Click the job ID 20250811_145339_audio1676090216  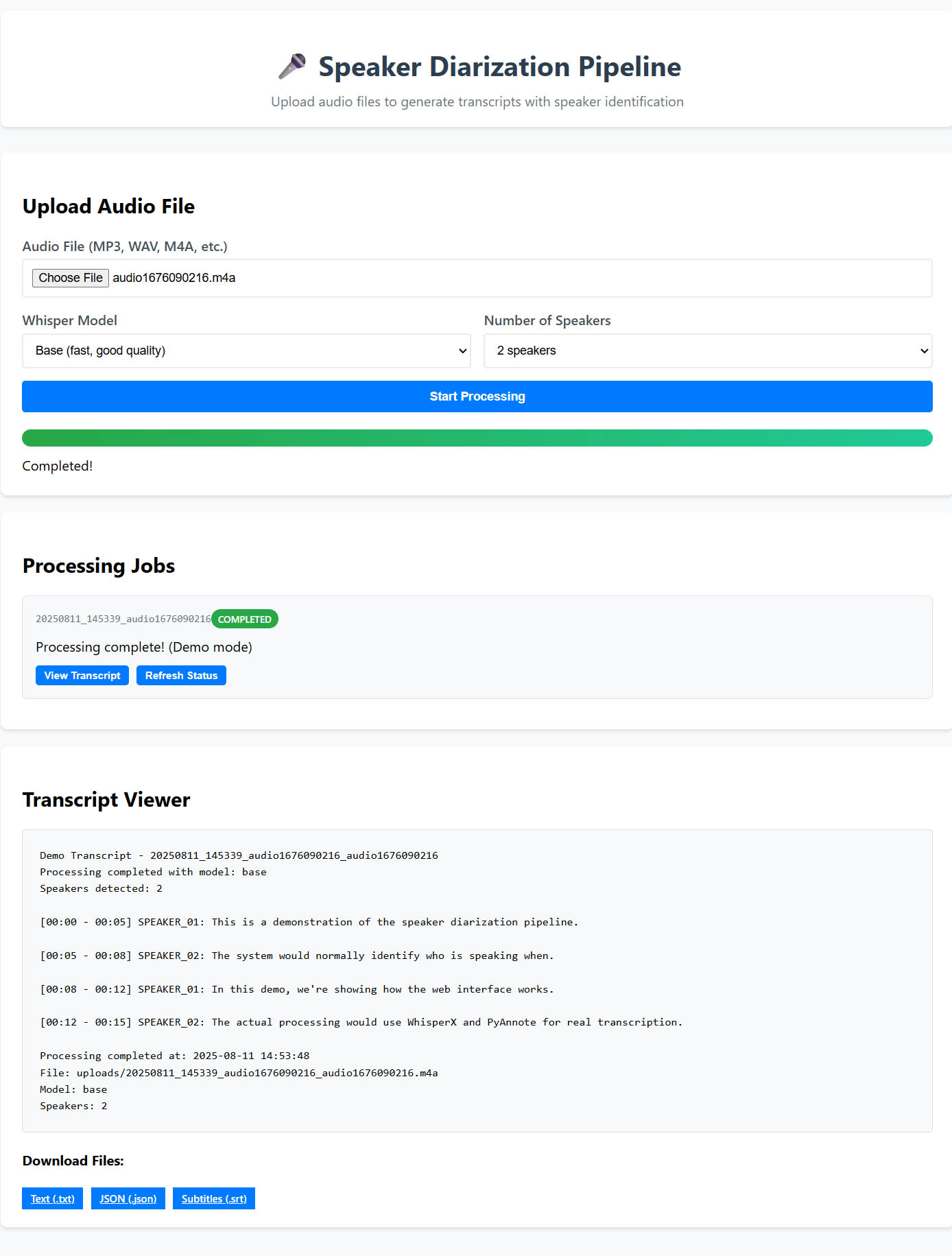(x=123, y=619)
